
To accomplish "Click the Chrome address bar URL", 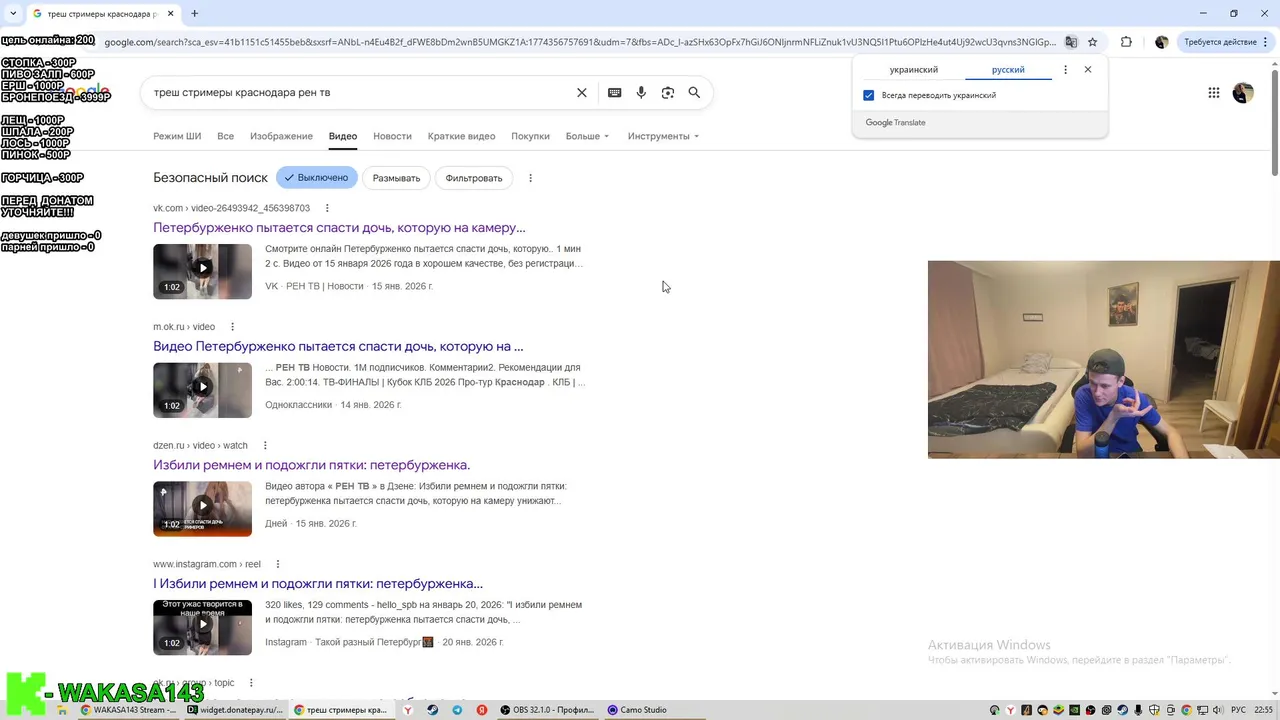I will (580, 42).
